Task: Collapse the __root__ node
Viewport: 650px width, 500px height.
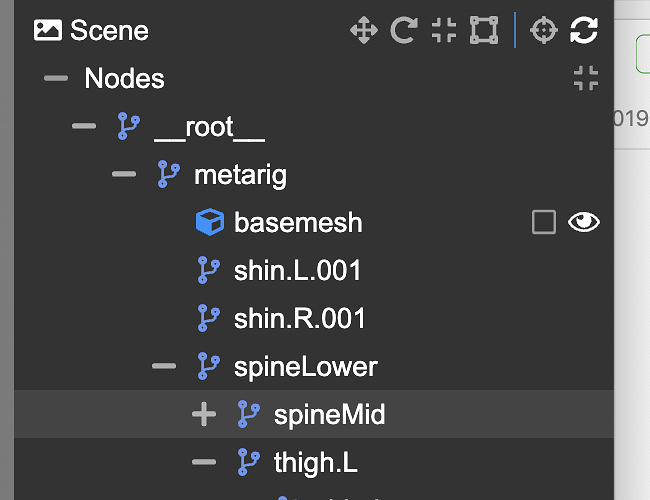Action: coord(84,127)
